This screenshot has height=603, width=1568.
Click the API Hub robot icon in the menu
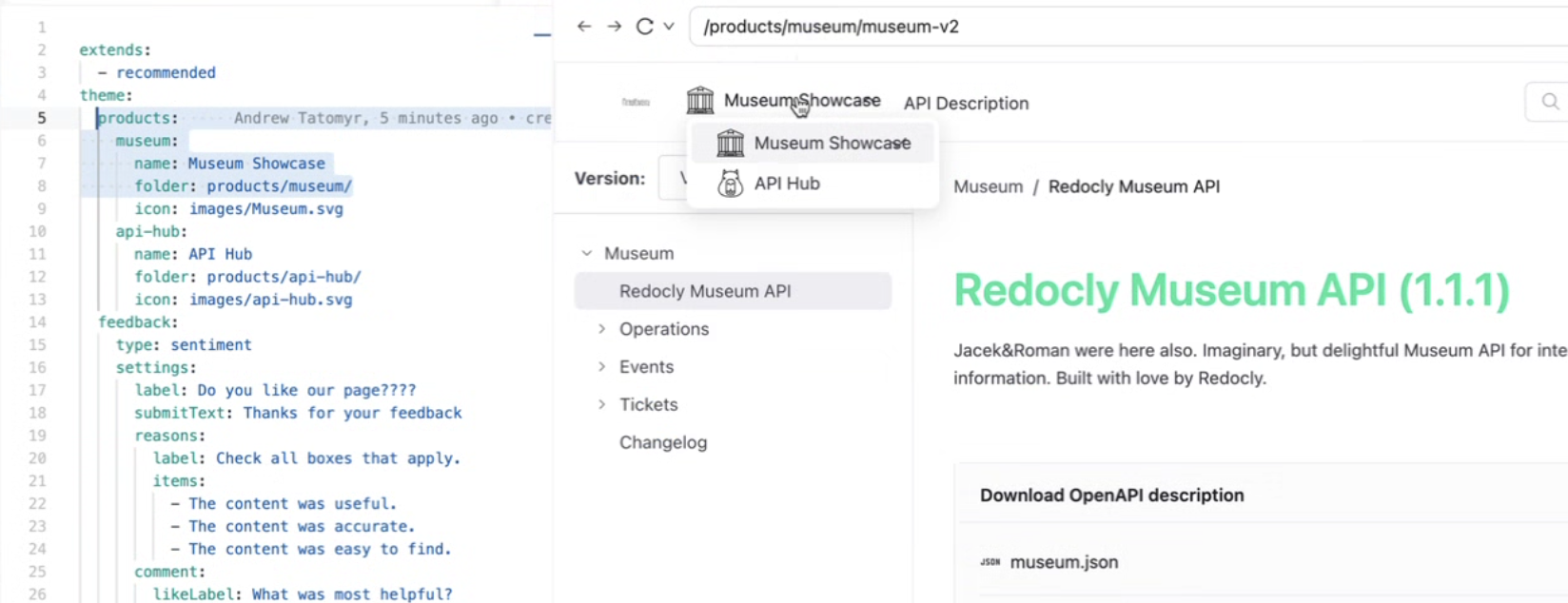coord(730,184)
